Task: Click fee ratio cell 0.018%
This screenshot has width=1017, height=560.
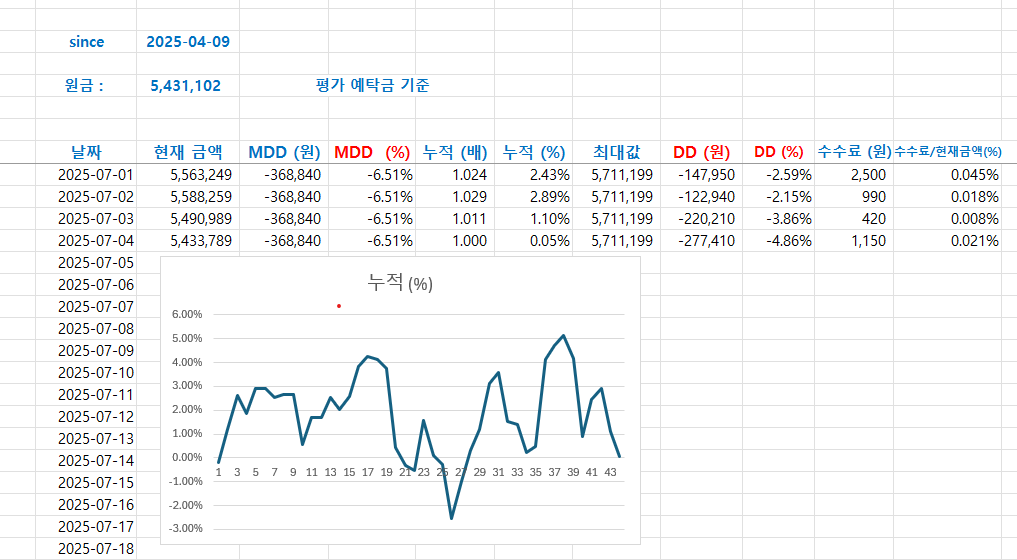Action: click(x=948, y=197)
